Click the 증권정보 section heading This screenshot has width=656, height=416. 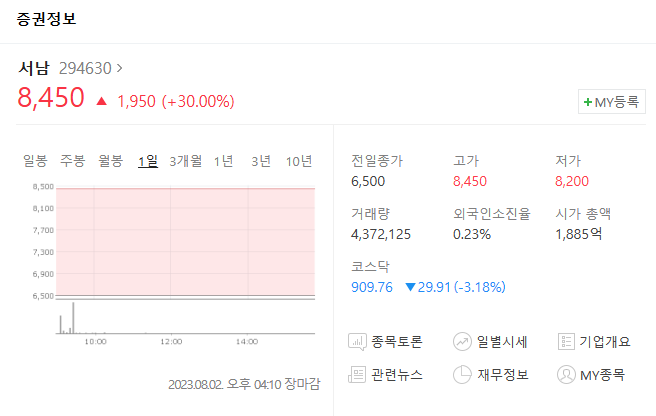(x=46, y=19)
